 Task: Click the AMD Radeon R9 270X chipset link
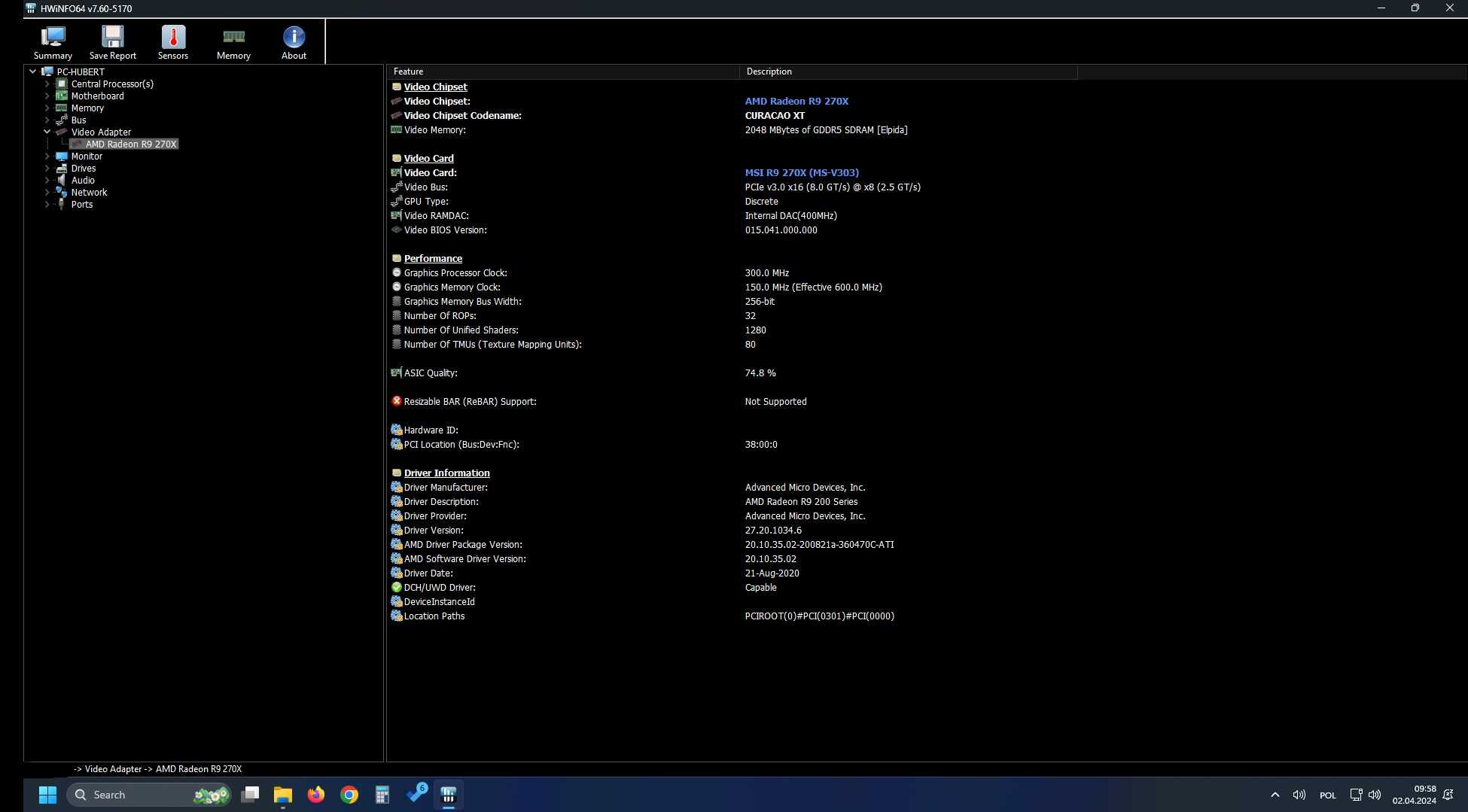pos(796,101)
